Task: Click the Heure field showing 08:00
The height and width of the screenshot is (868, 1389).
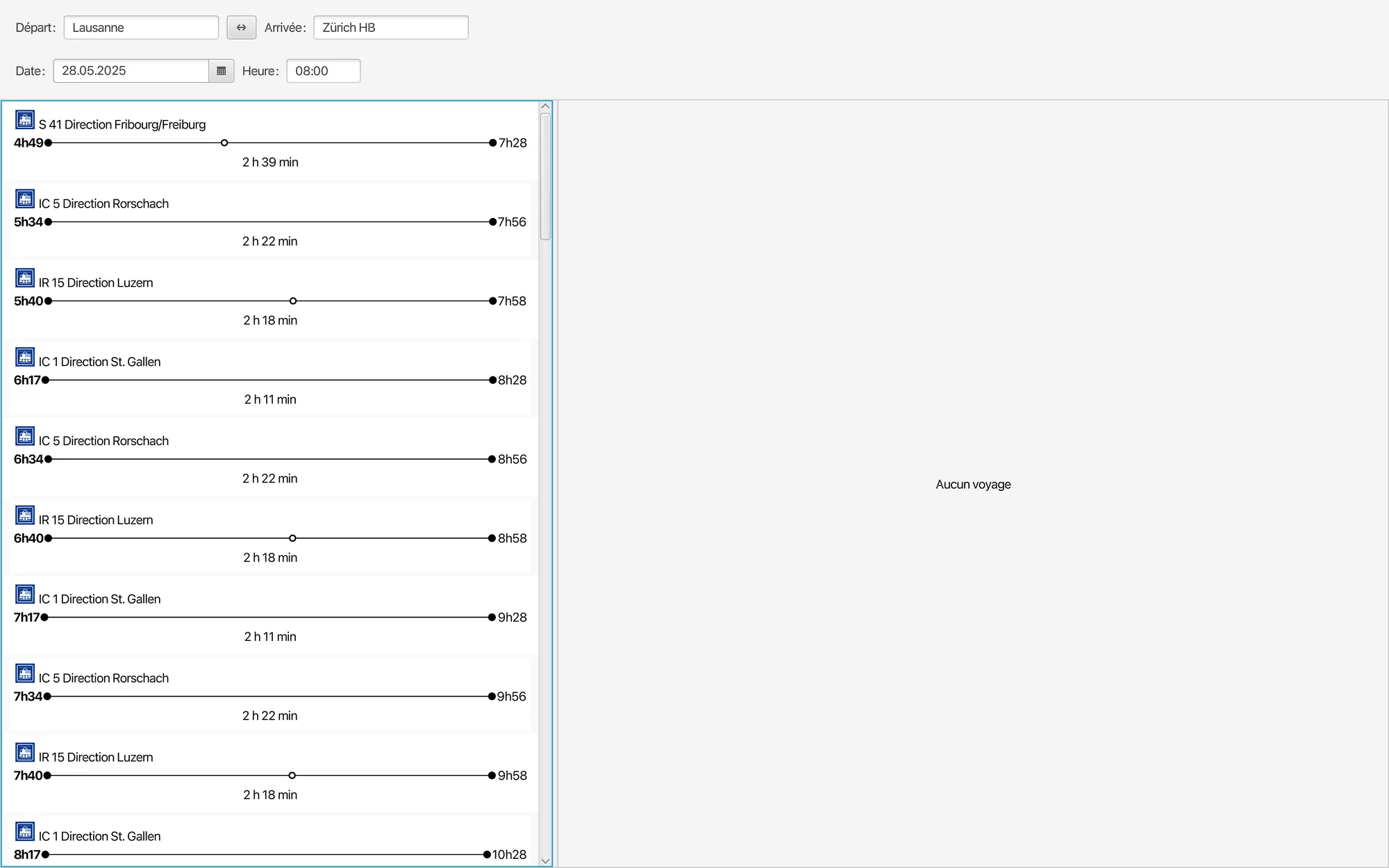Action: pyautogui.click(x=324, y=71)
